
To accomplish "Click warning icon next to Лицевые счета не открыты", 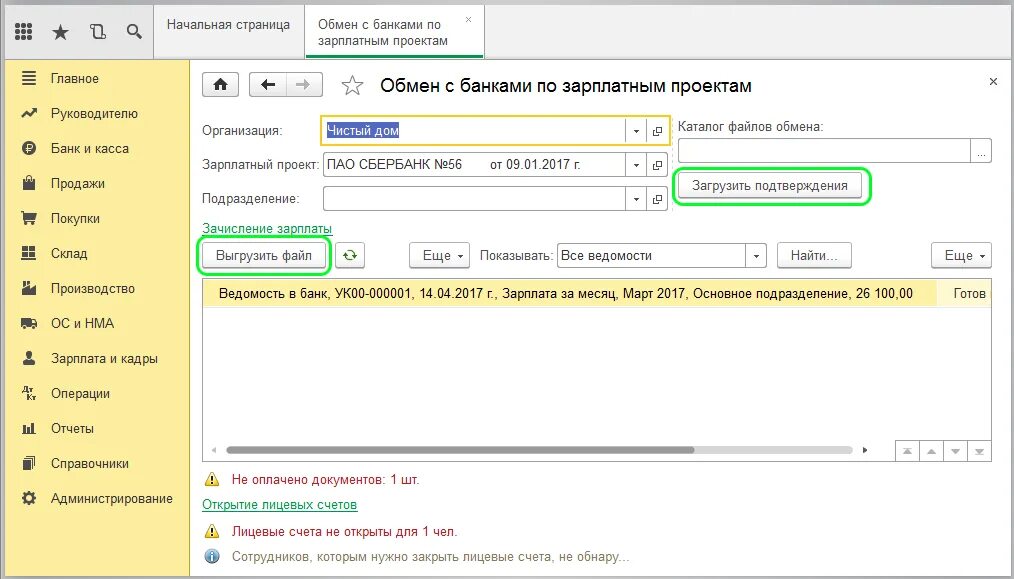I will (211, 531).
